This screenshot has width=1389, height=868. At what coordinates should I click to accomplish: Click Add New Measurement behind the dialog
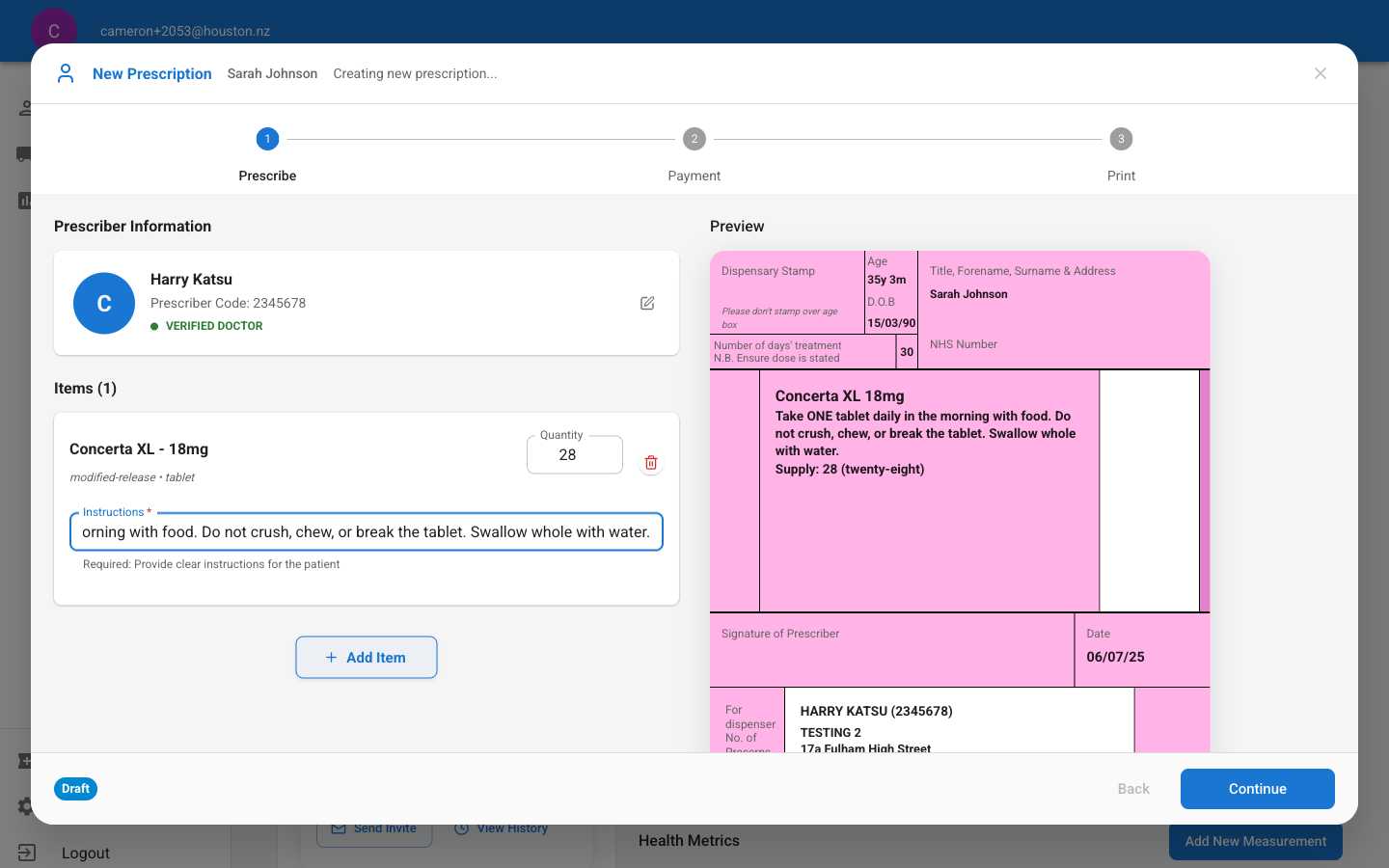(1256, 841)
